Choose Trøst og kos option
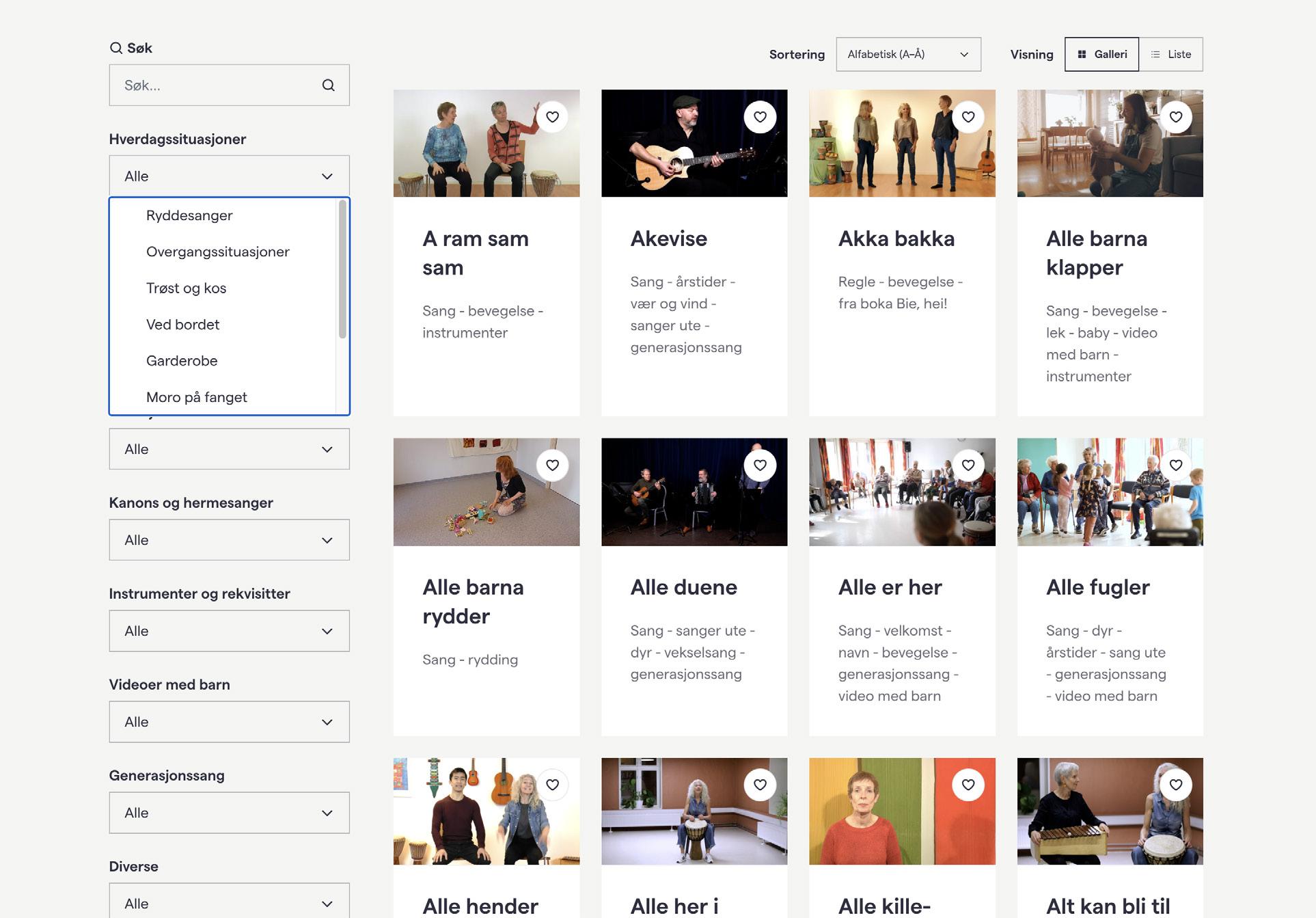Image resolution: width=1316 pixels, height=918 pixels. (x=186, y=288)
